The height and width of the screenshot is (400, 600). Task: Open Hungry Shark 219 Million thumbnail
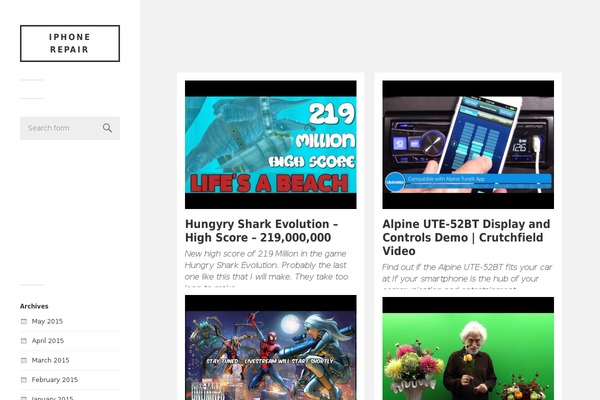(271, 145)
